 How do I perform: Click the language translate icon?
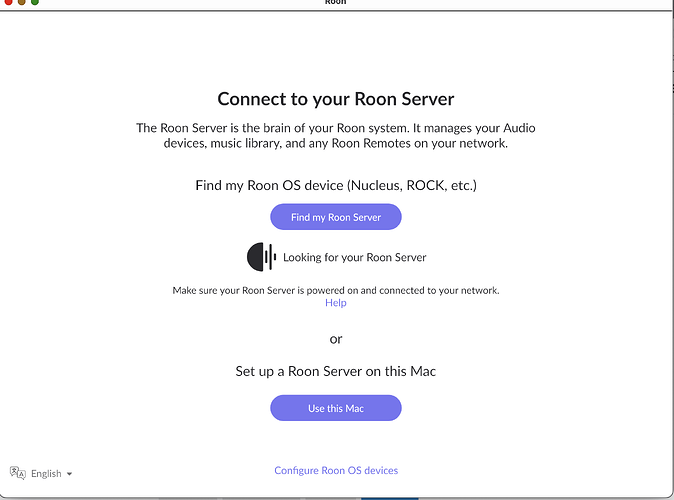[x=18, y=473]
